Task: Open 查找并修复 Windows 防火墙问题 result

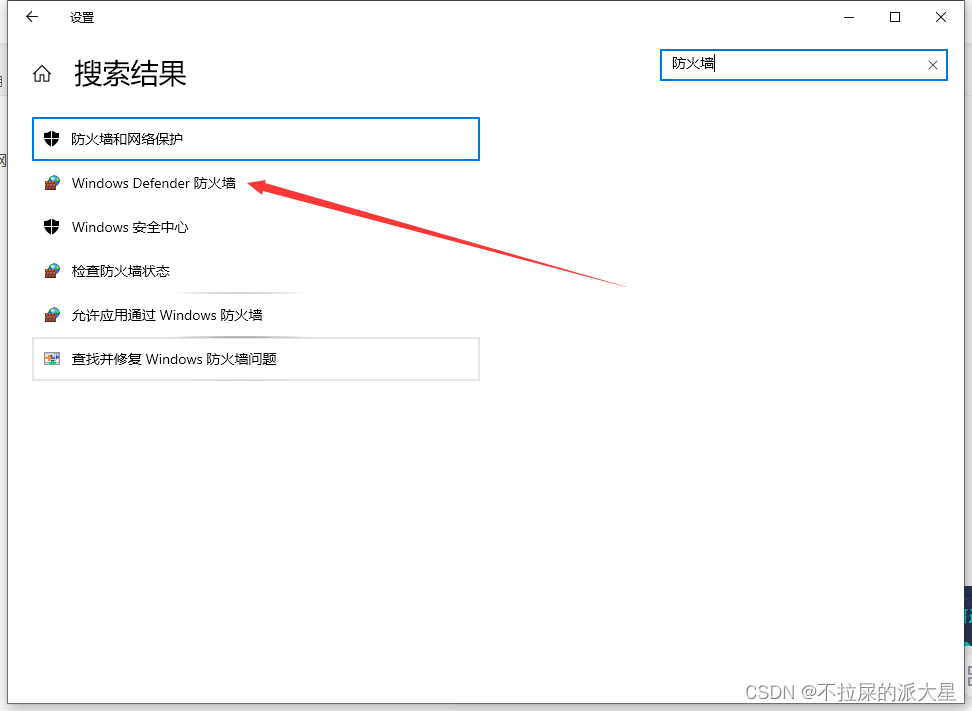Action: [255, 359]
